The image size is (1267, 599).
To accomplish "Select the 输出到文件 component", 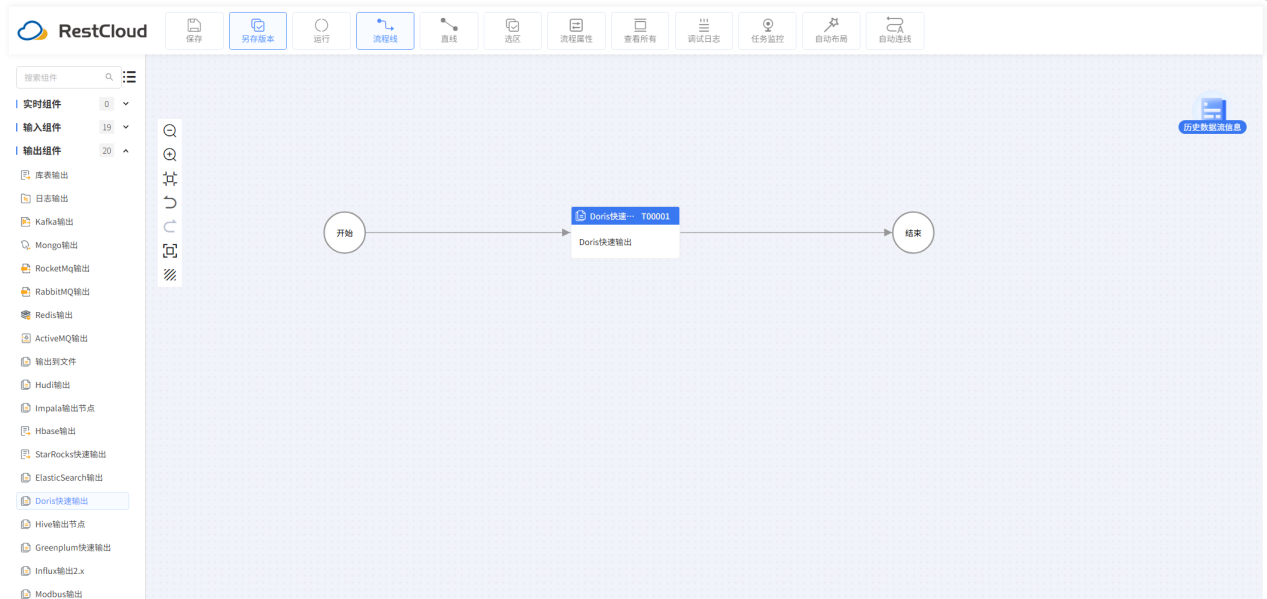I will pos(72,361).
